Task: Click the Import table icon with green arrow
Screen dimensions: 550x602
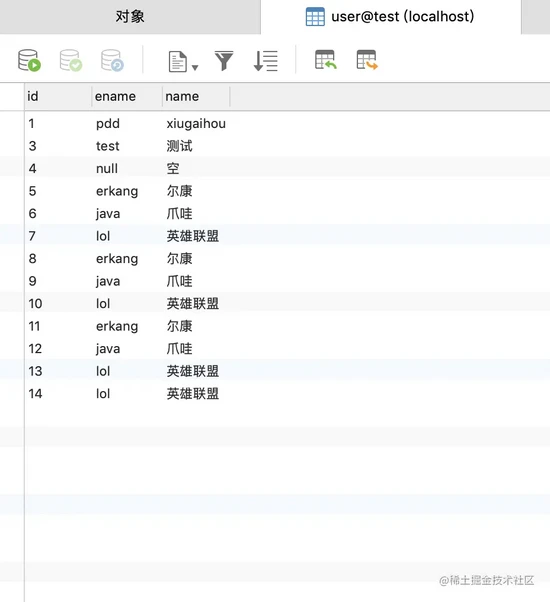Action: tap(325, 60)
